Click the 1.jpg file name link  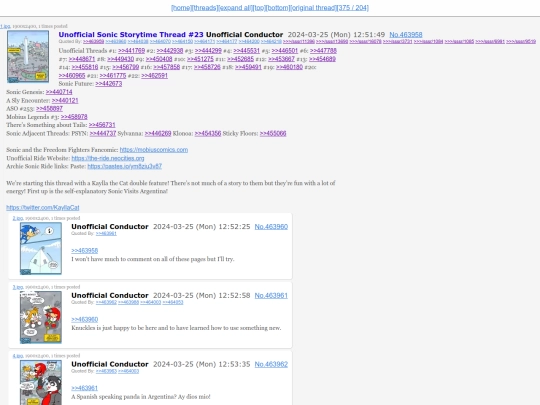click(x=5, y=26)
